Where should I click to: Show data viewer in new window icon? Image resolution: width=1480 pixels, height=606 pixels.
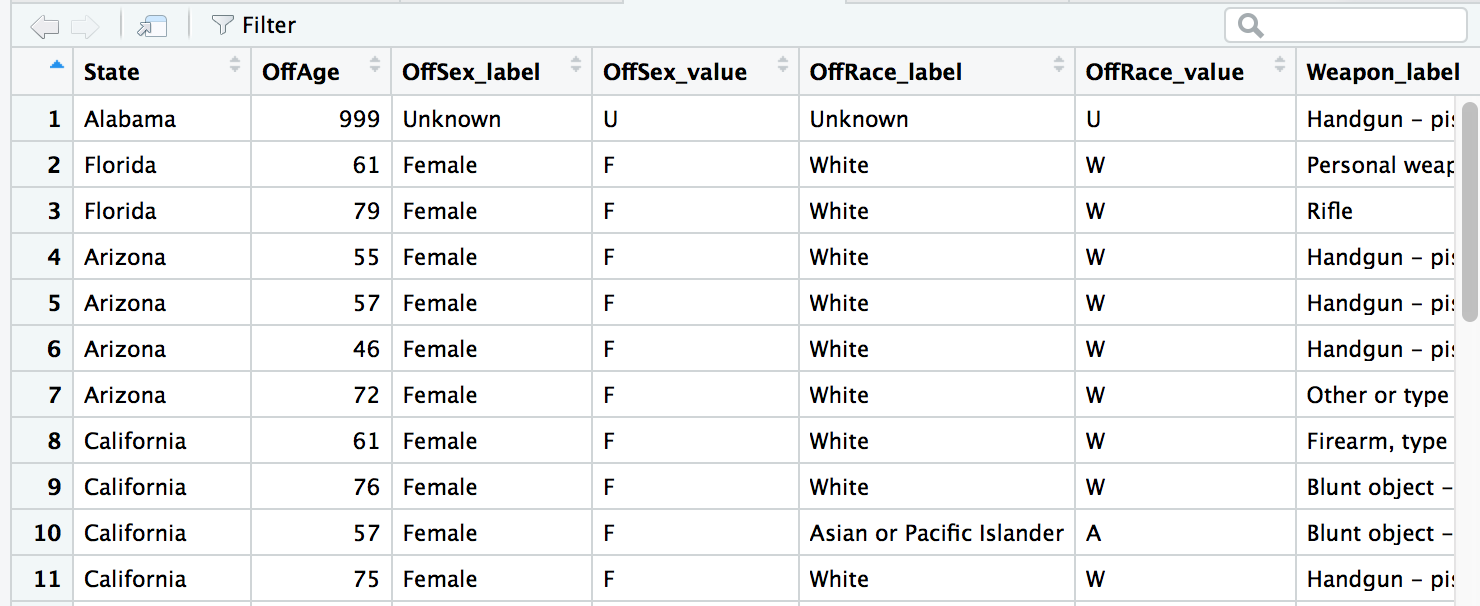[152, 25]
